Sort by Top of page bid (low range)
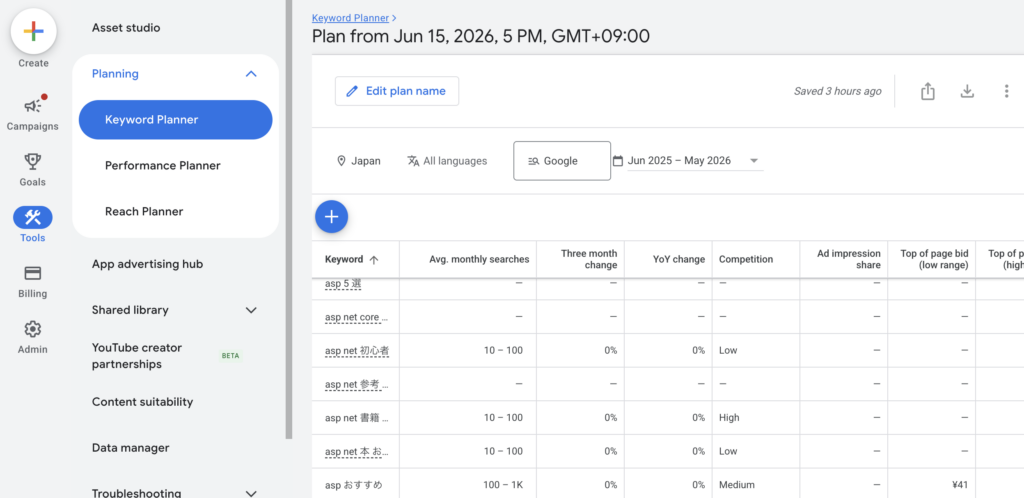 [x=936, y=259]
